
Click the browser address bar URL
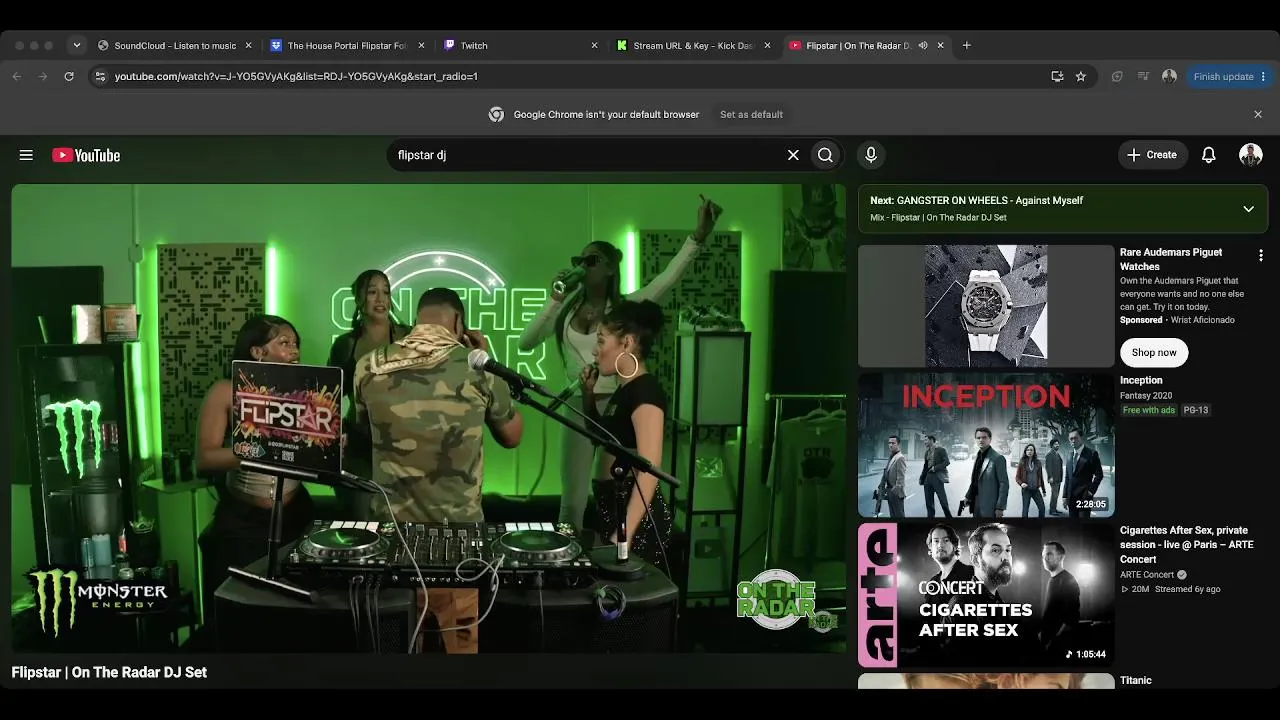coord(296,76)
